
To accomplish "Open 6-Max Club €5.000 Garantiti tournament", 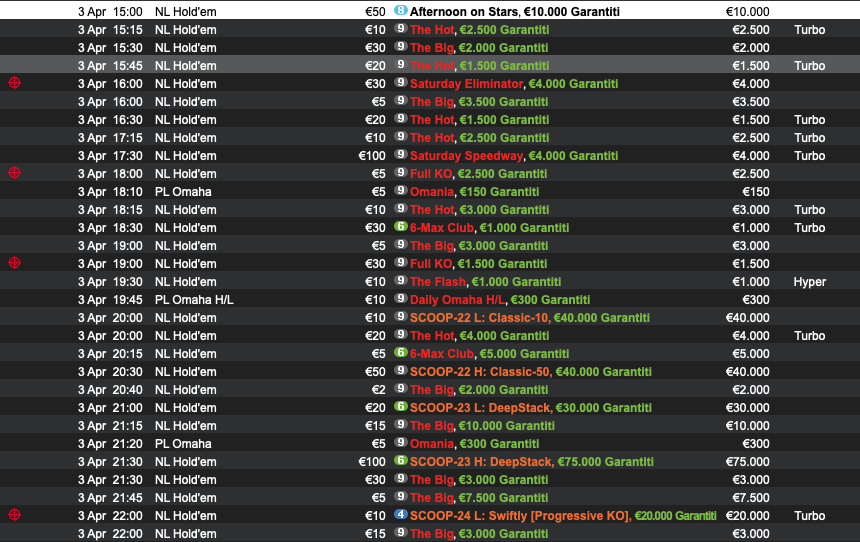I will point(489,354).
